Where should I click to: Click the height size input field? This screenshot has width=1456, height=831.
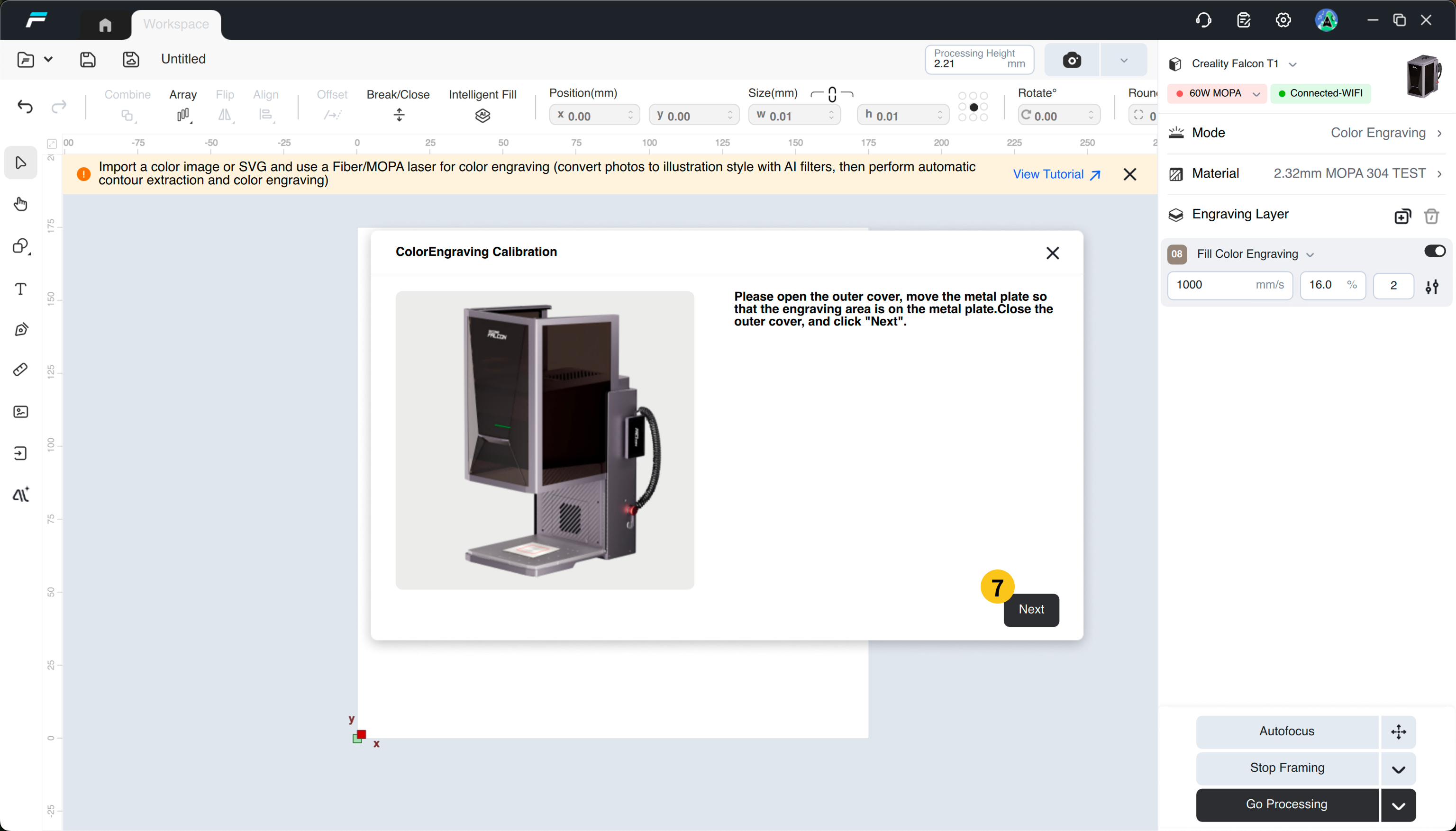(x=903, y=115)
